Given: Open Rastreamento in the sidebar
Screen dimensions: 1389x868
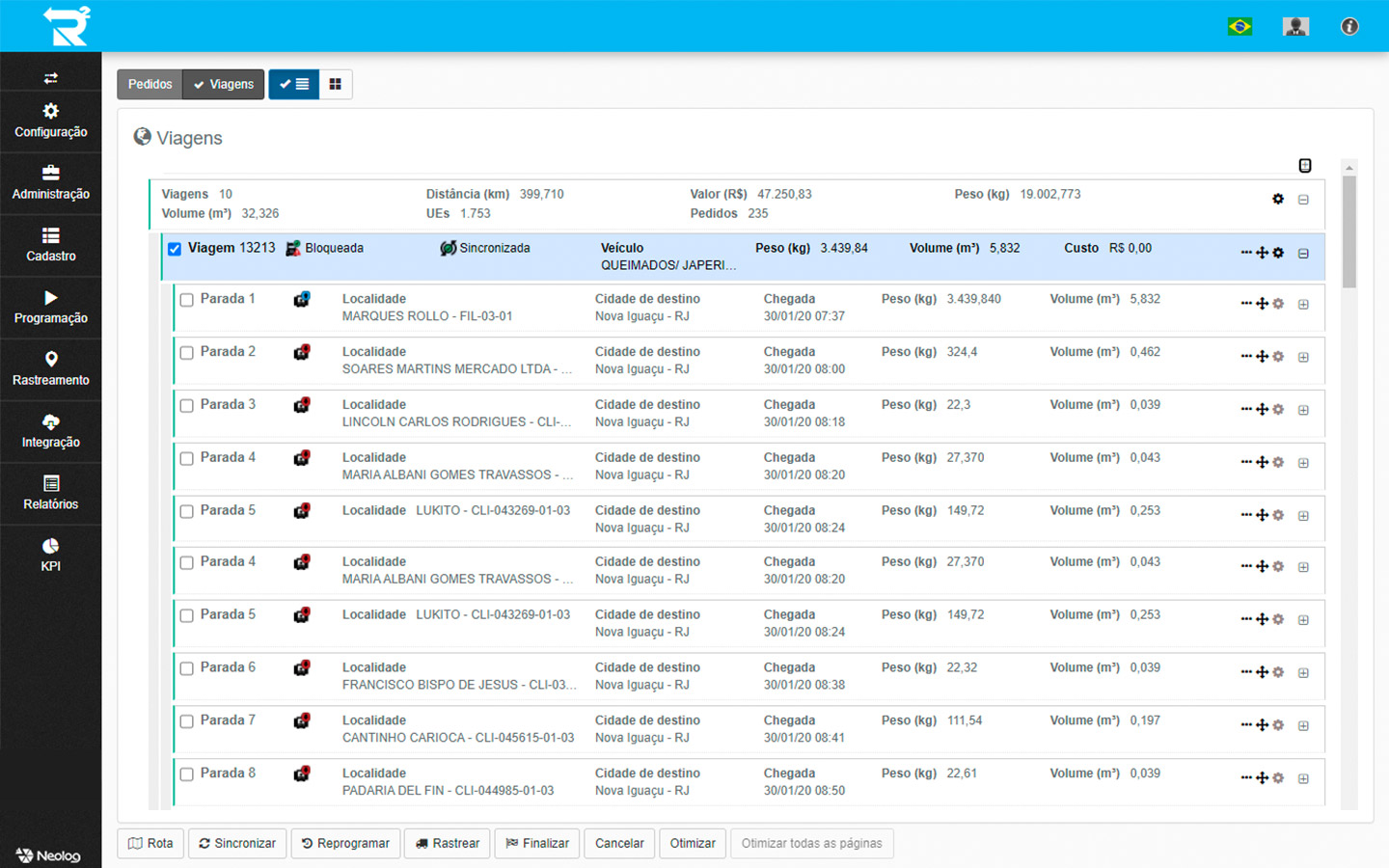Looking at the screenshot, I should click(50, 368).
